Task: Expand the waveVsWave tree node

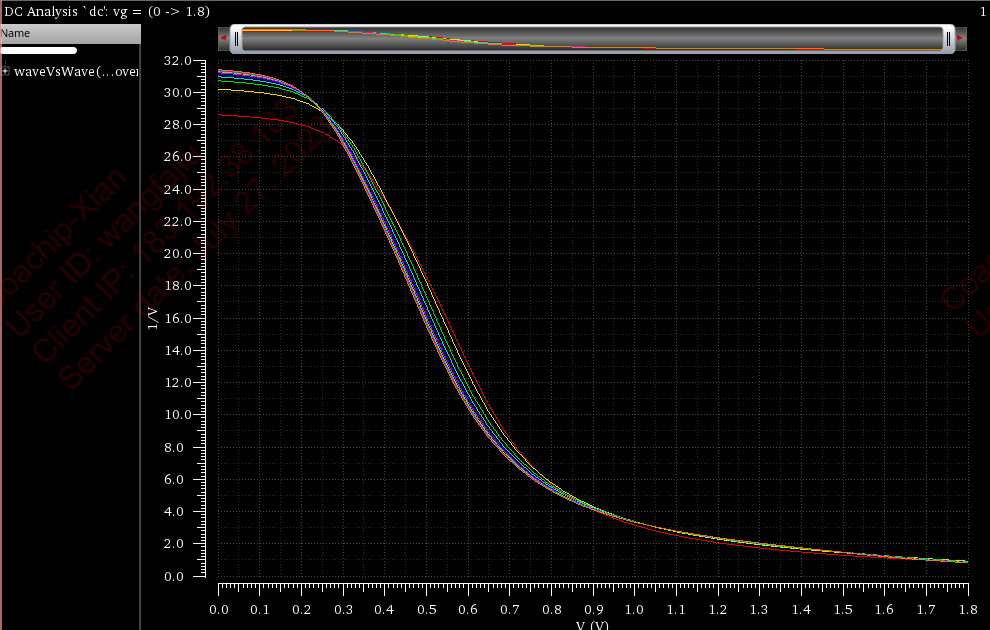Action: pos(6,71)
